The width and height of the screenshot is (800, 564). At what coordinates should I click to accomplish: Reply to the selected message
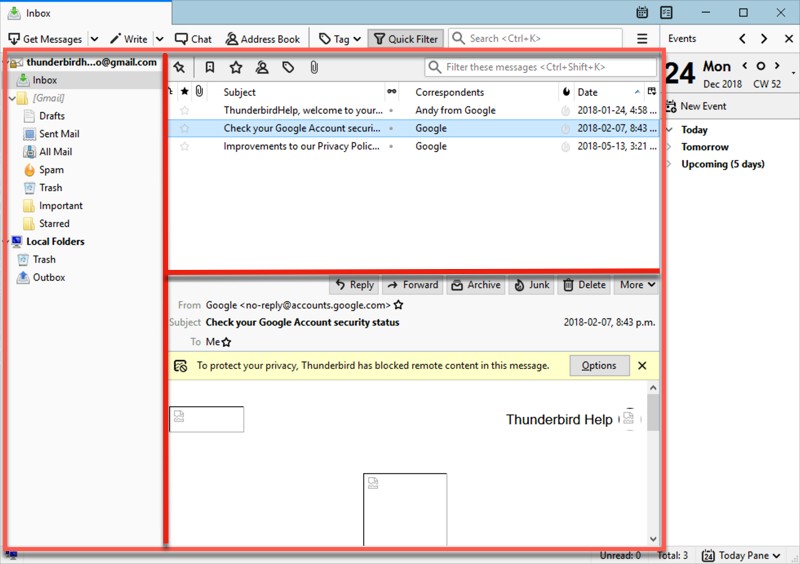pyautogui.click(x=354, y=285)
